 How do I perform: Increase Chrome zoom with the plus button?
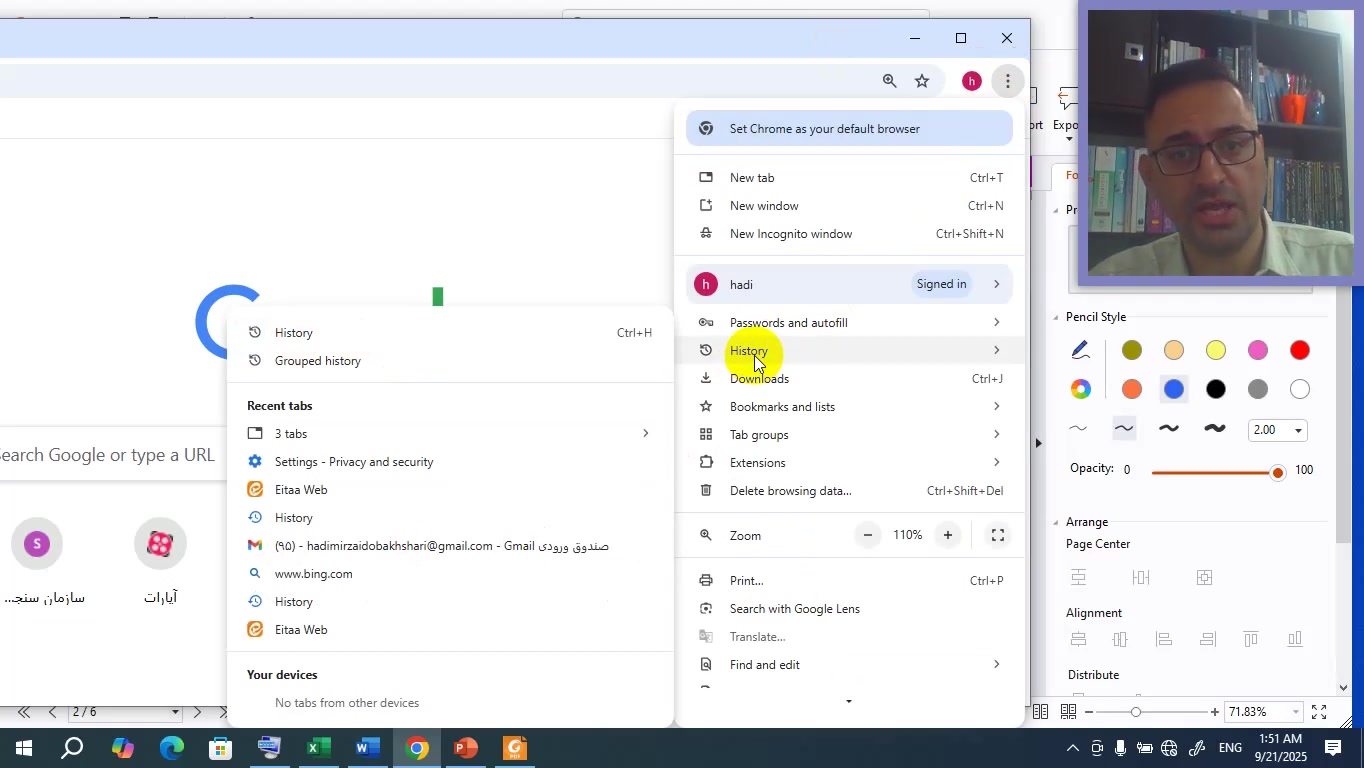pyautogui.click(x=947, y=535)
